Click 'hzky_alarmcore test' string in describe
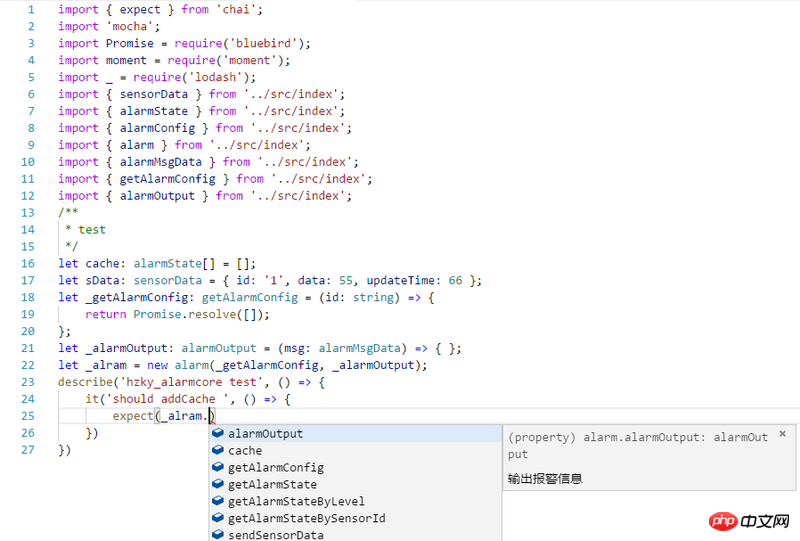 (x=191, y=382)
